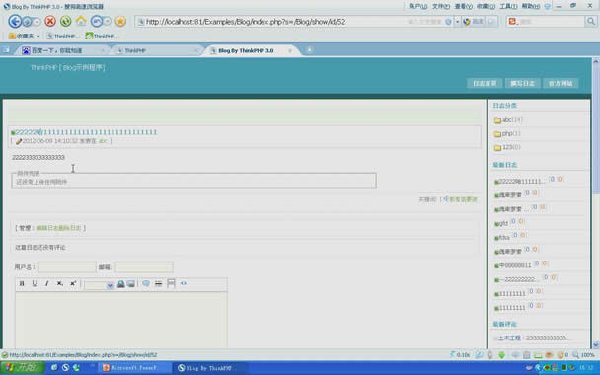The image size is (600, 375).
Task: Open second ThinkPHP bookmark with green icon
Action: click(x=101, y=36)
